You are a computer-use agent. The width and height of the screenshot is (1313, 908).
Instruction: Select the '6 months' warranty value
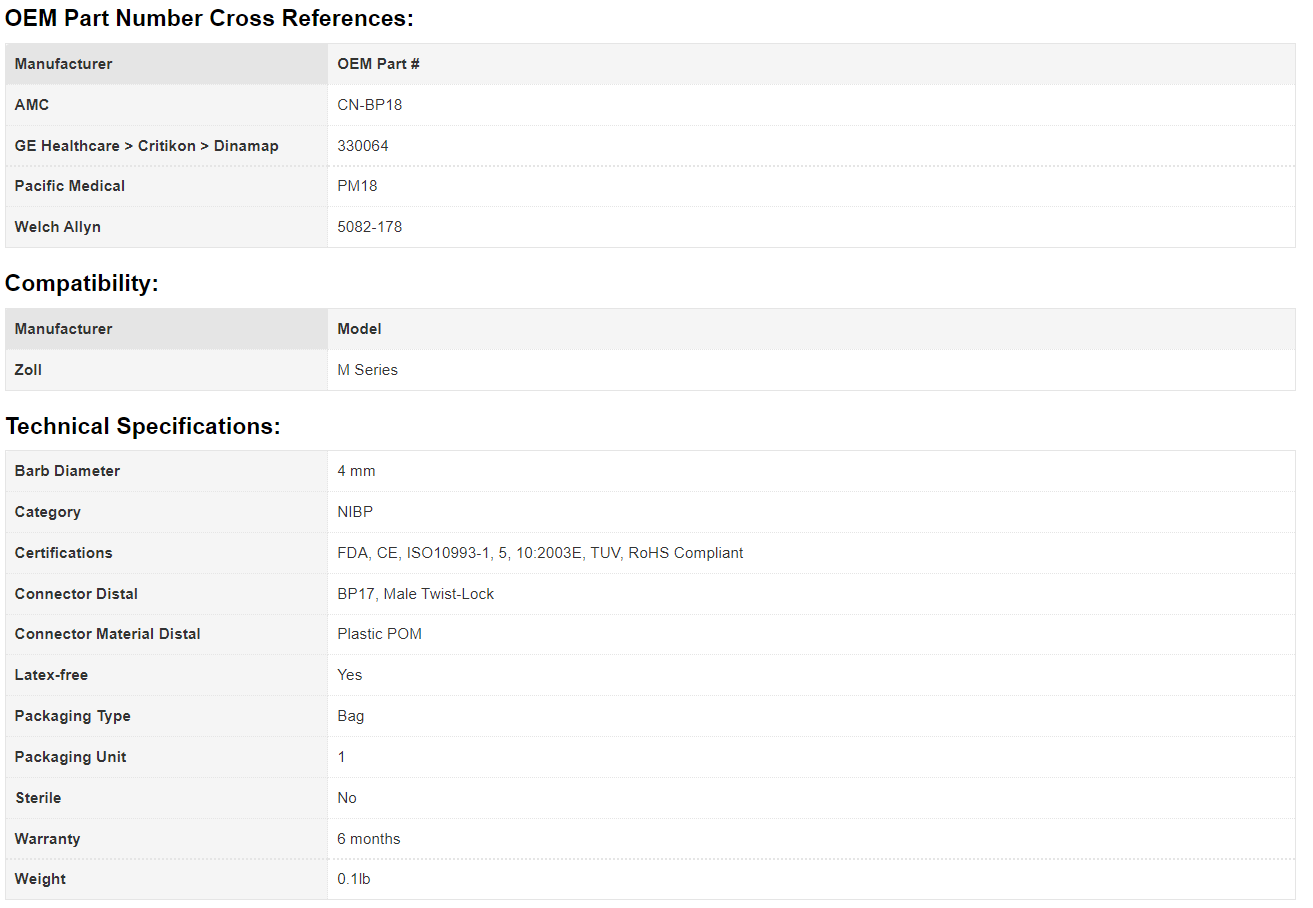pos(369,839)
